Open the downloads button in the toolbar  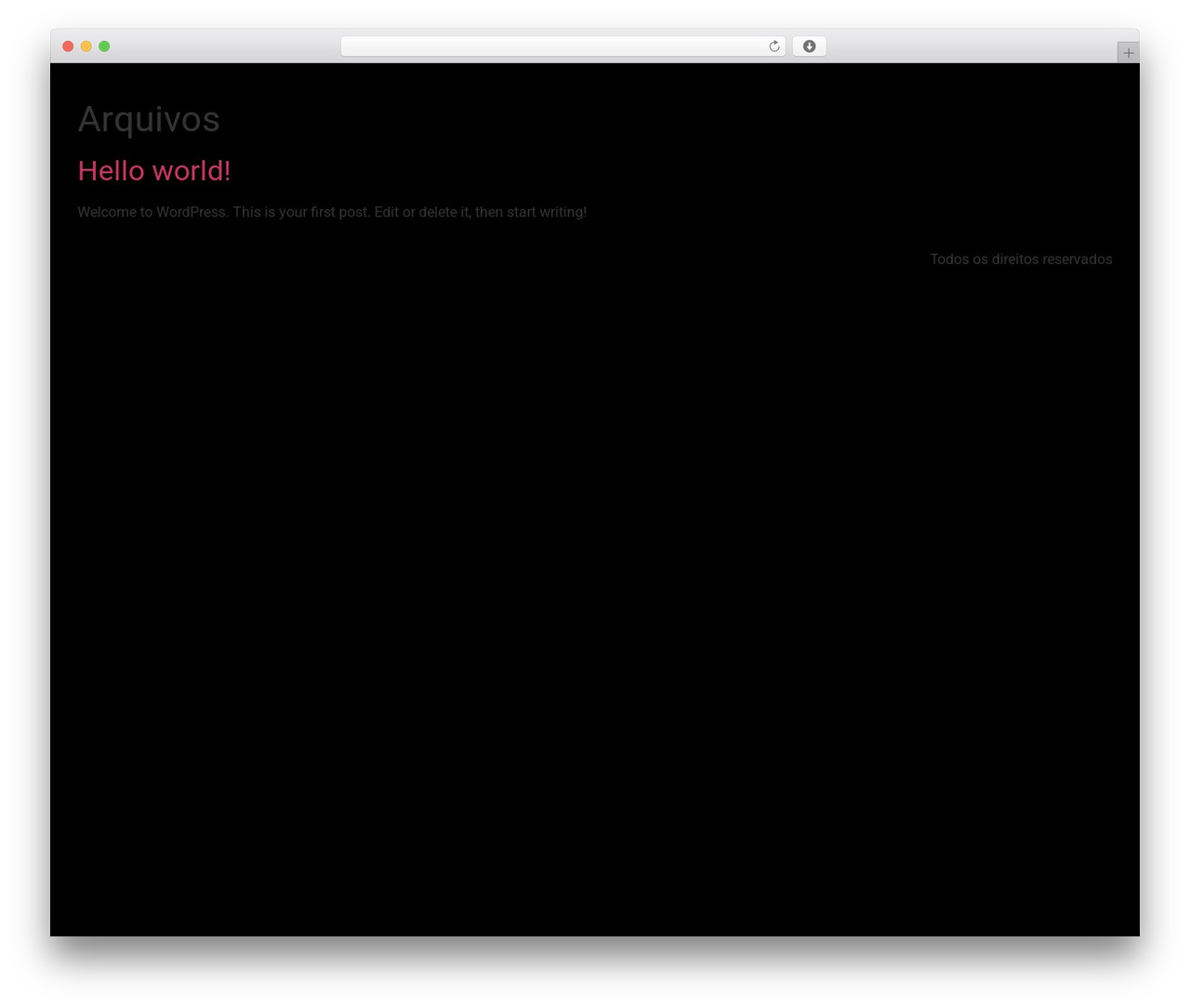pos(809,46)
